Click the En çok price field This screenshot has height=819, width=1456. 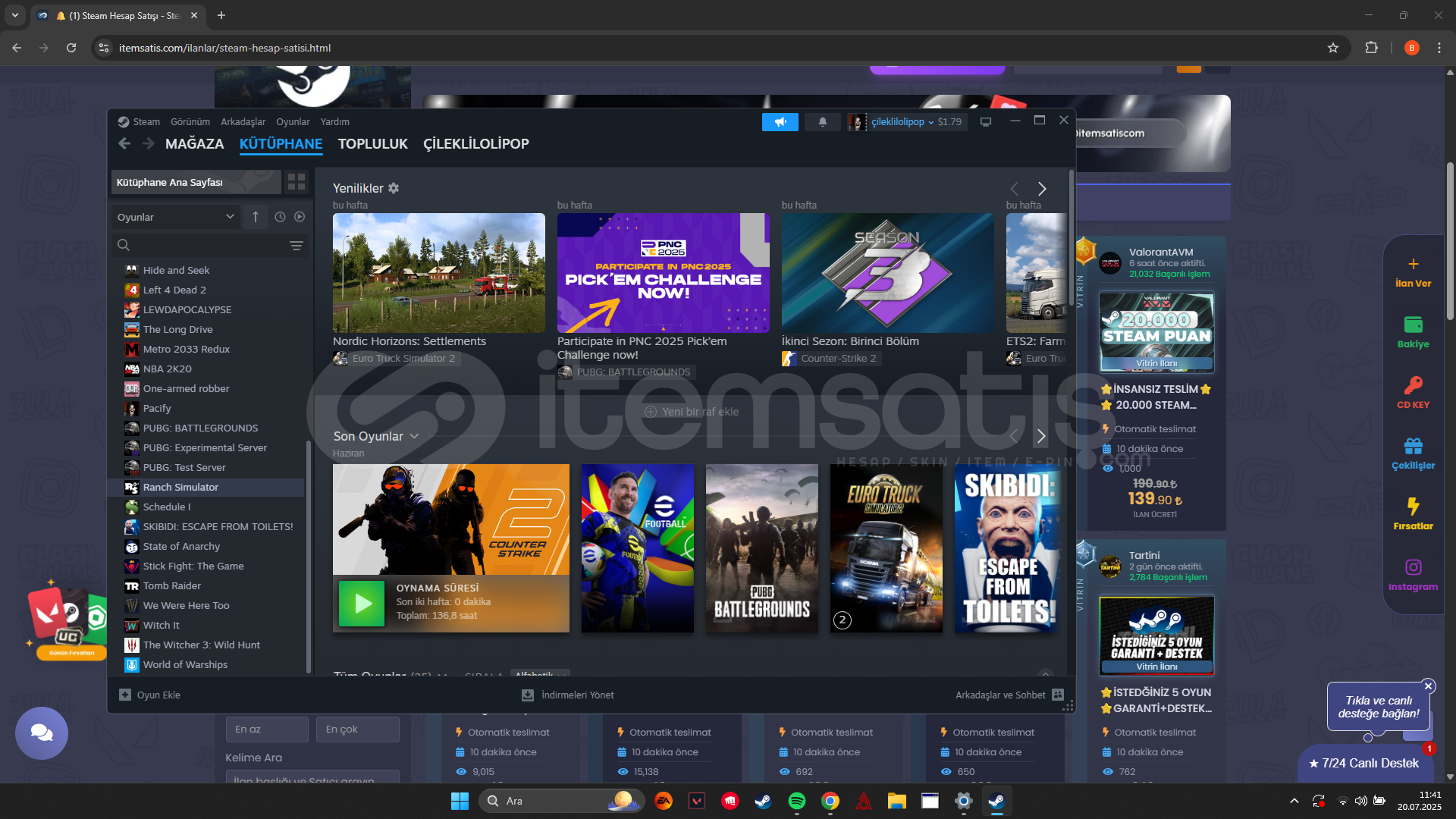pos(358,730)
